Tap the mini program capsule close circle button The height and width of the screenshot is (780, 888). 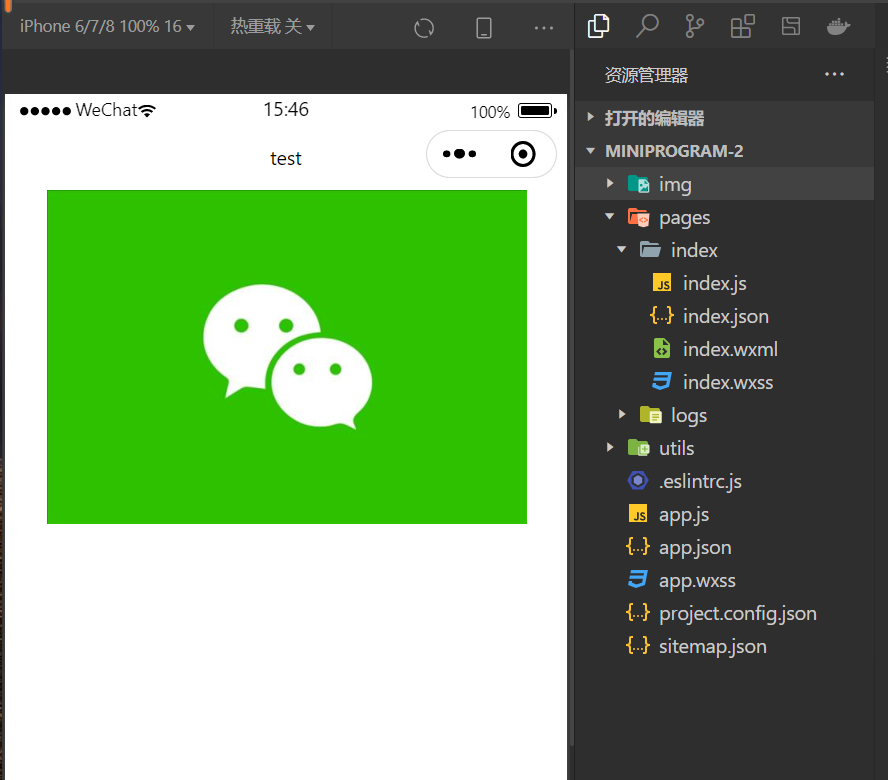pos(523,154)
